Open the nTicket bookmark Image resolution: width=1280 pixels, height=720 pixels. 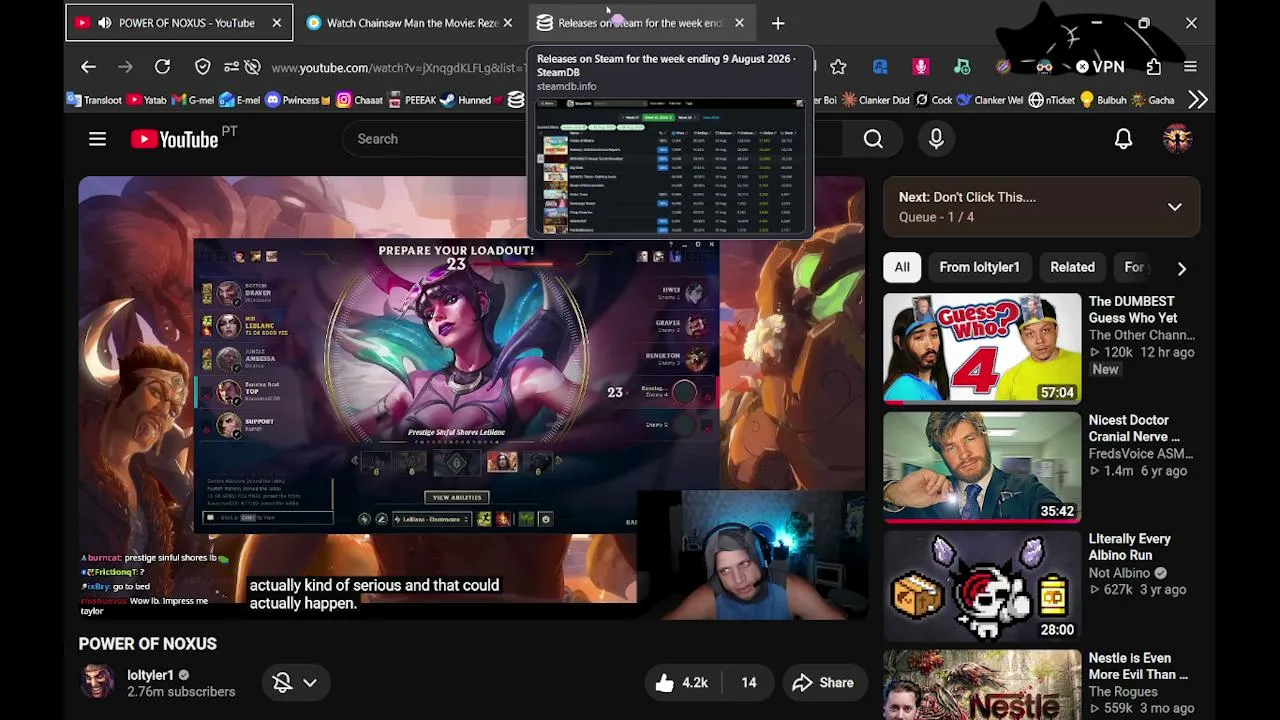pos(1050,100)
